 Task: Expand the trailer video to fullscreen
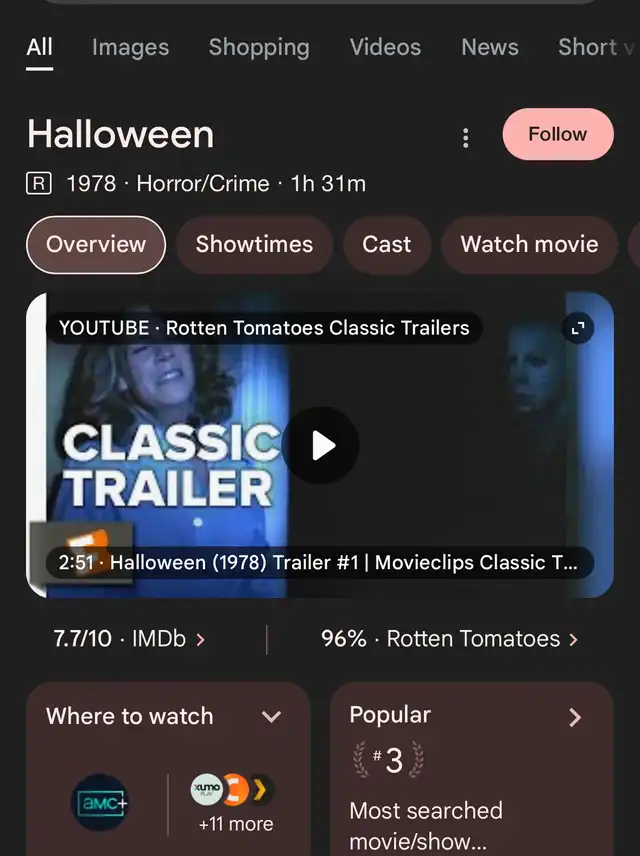point(578,328)
